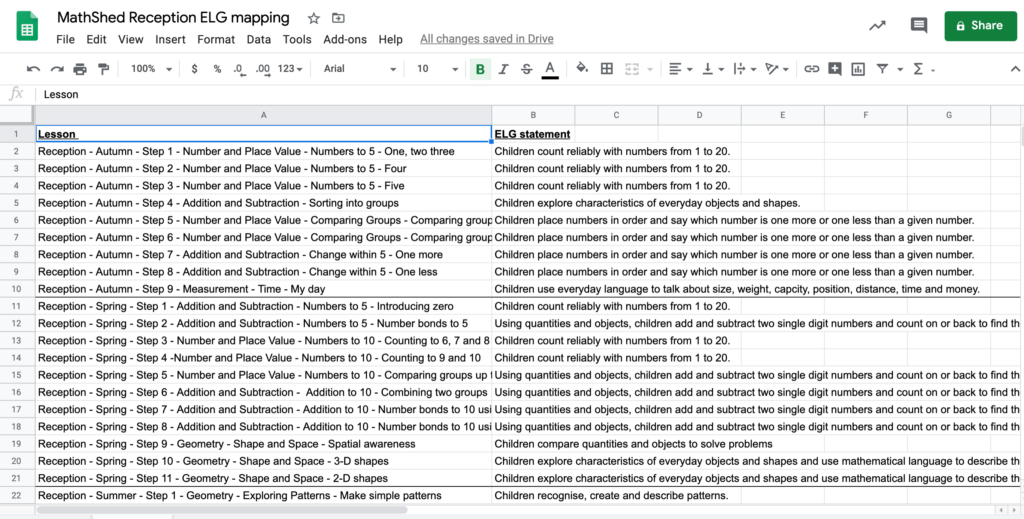Open the Data menu
The width and height of the screenshot is (1024, 519).
[x=259, y=39]
